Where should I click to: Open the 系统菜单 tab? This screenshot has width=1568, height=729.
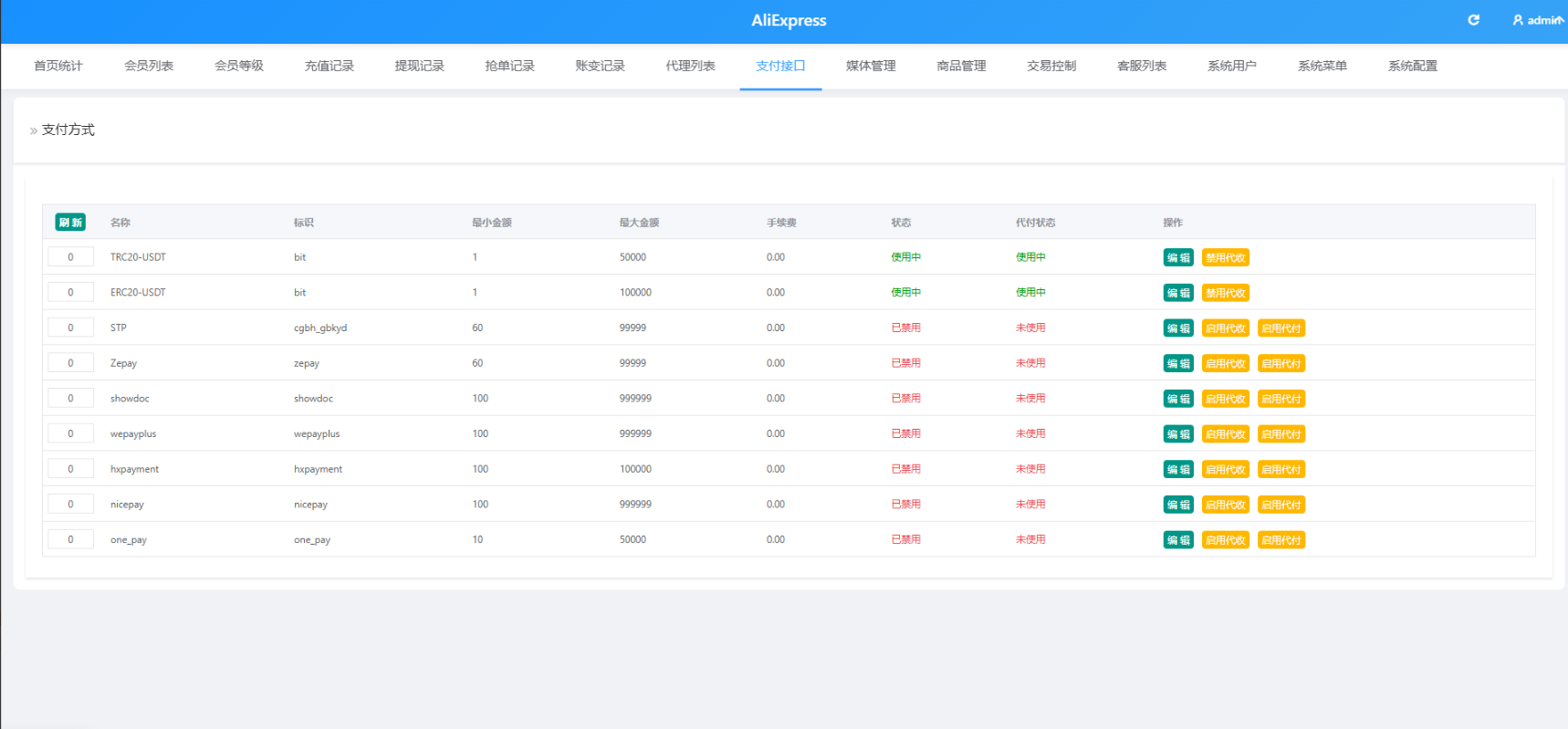(x=1323, y=66)
